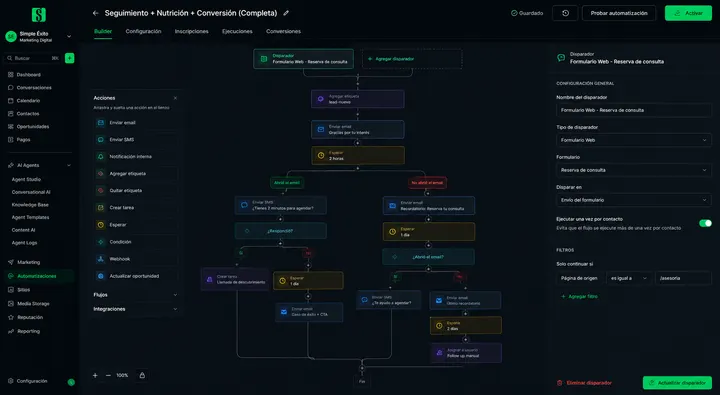Zoom in with the plus icon
The height and width of the screenshot is (395, 720).
point(95,375)
